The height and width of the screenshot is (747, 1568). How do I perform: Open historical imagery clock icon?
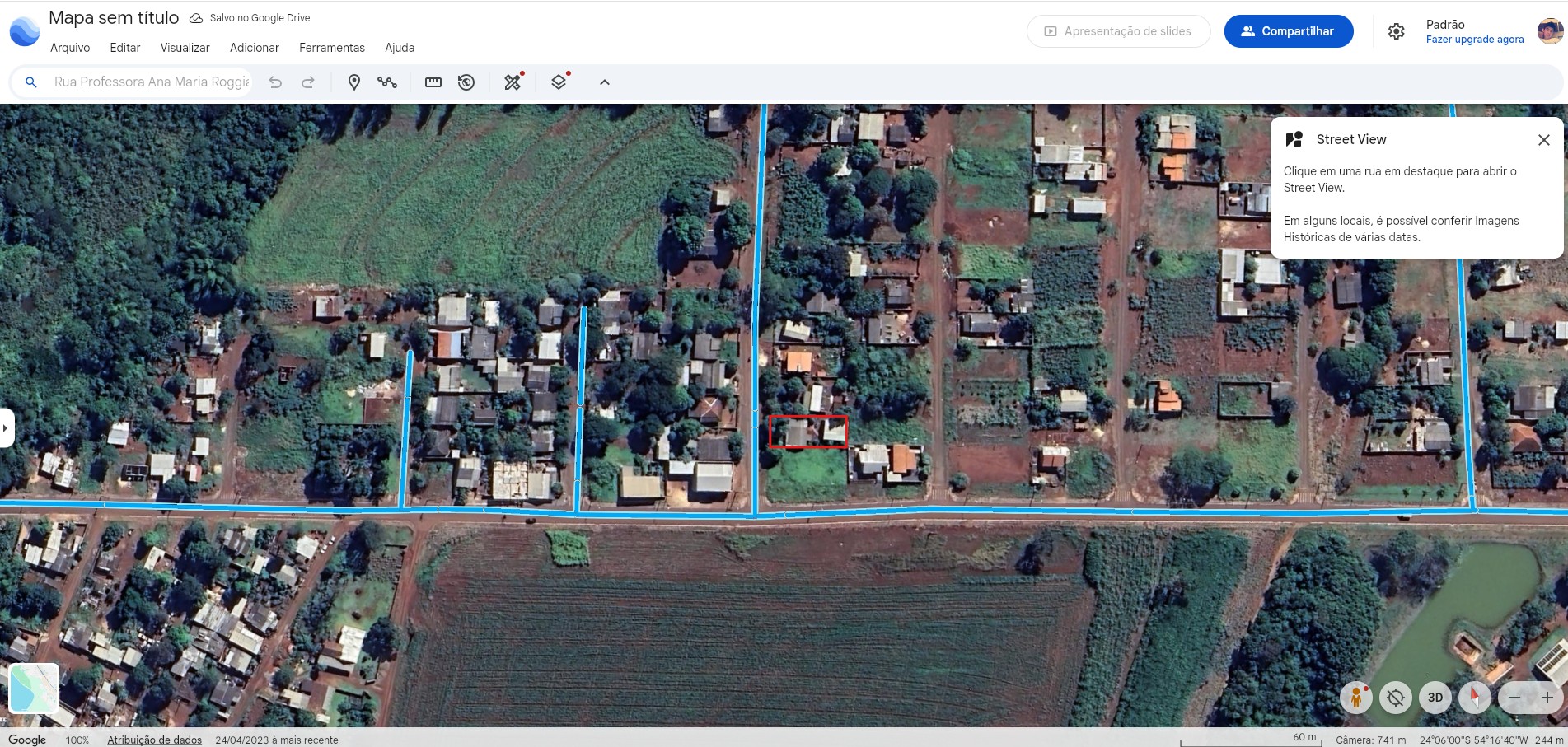click(466, 82)
